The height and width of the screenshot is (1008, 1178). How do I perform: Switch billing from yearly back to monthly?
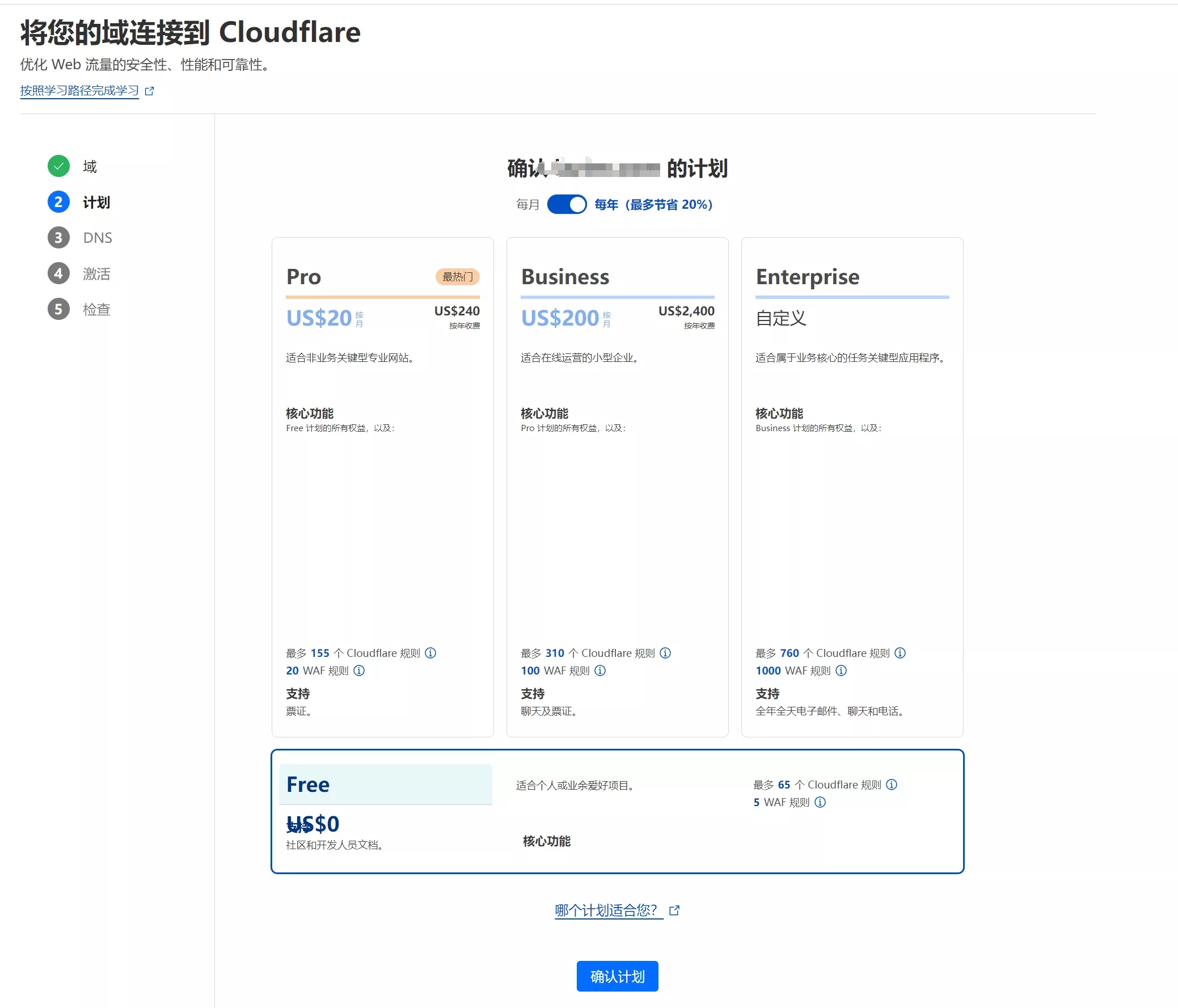pyautogui.click(x=567, y=204)
